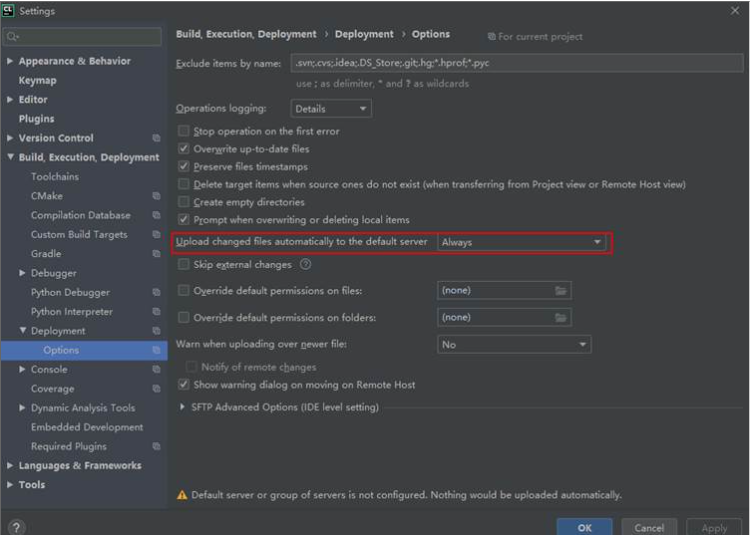Open the upload automatically Always dropdown
The image size is (750, 535).
click(x=521, y=242)
